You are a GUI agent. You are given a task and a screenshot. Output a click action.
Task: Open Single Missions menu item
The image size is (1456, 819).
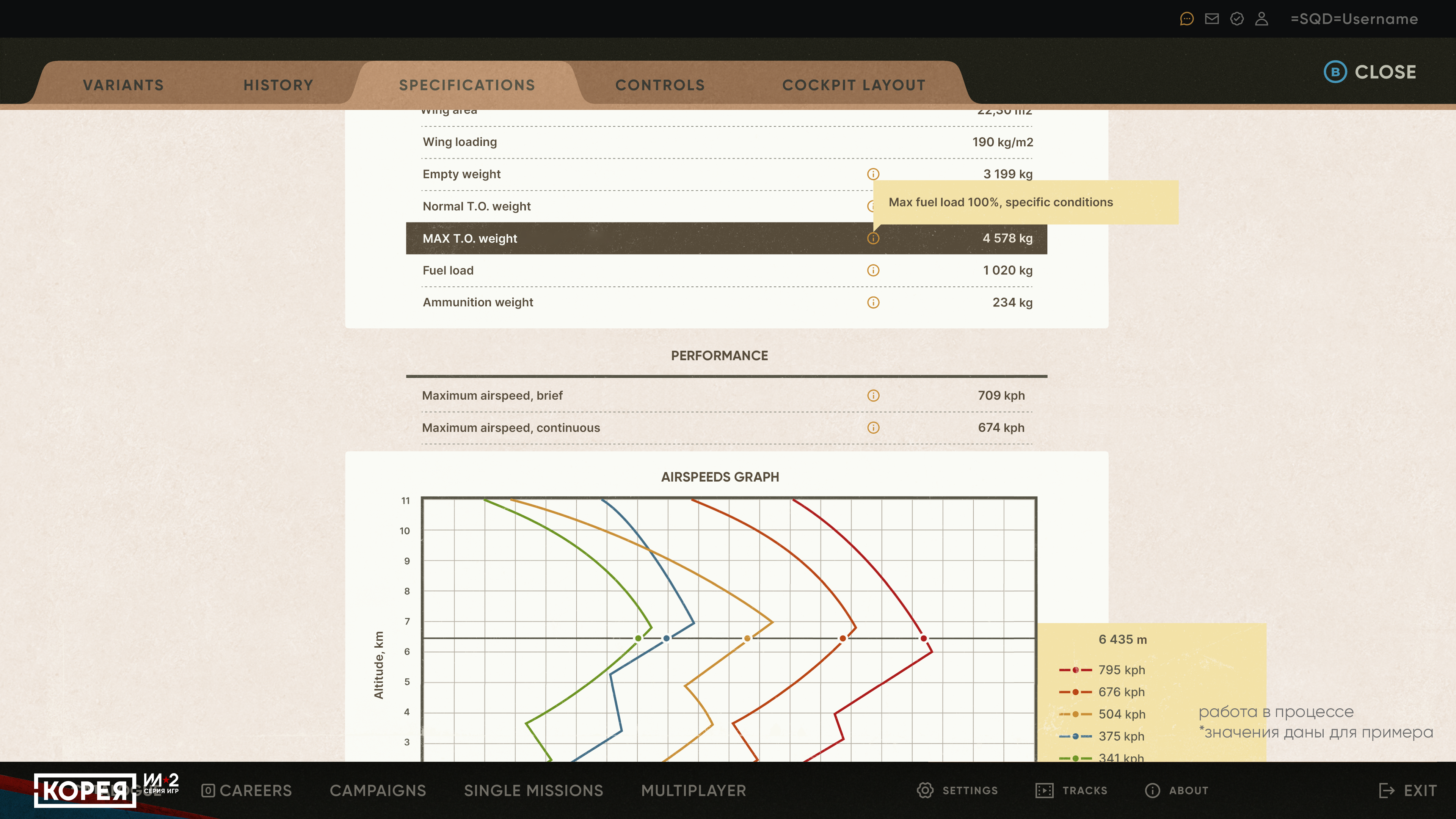click(x=533, y=790)
